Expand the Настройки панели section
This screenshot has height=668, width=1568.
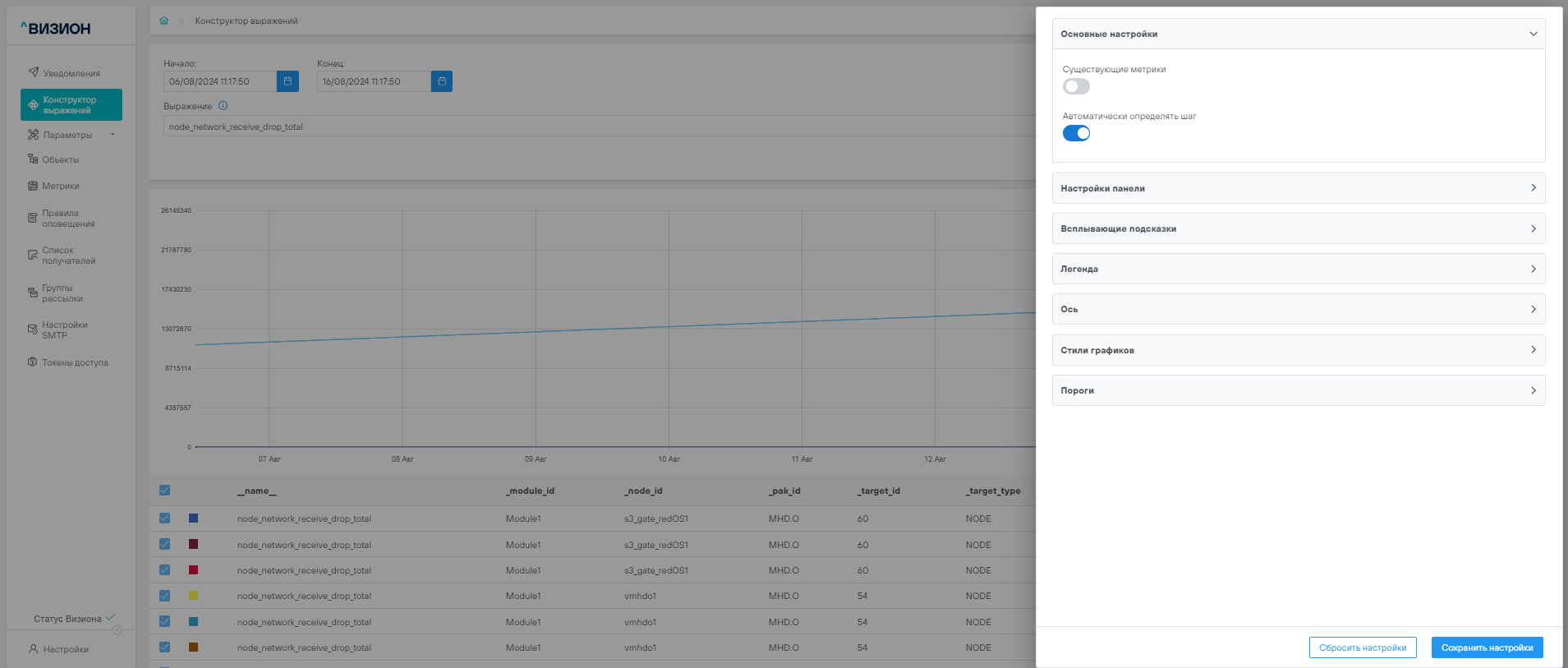1298,188
